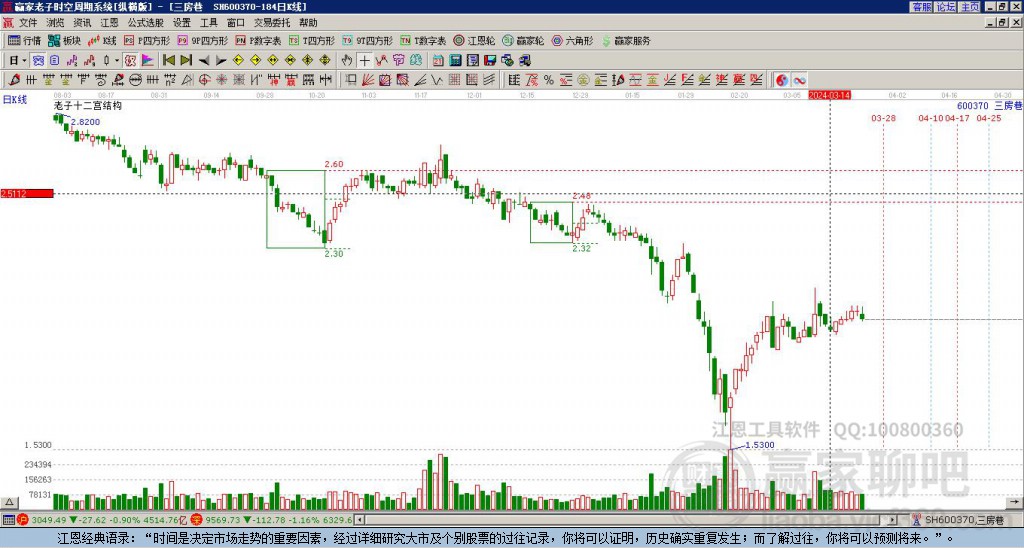Click the save disk icon
Image resolution: width=1024 pixels, height=548 pixels.
click(490, 60)
